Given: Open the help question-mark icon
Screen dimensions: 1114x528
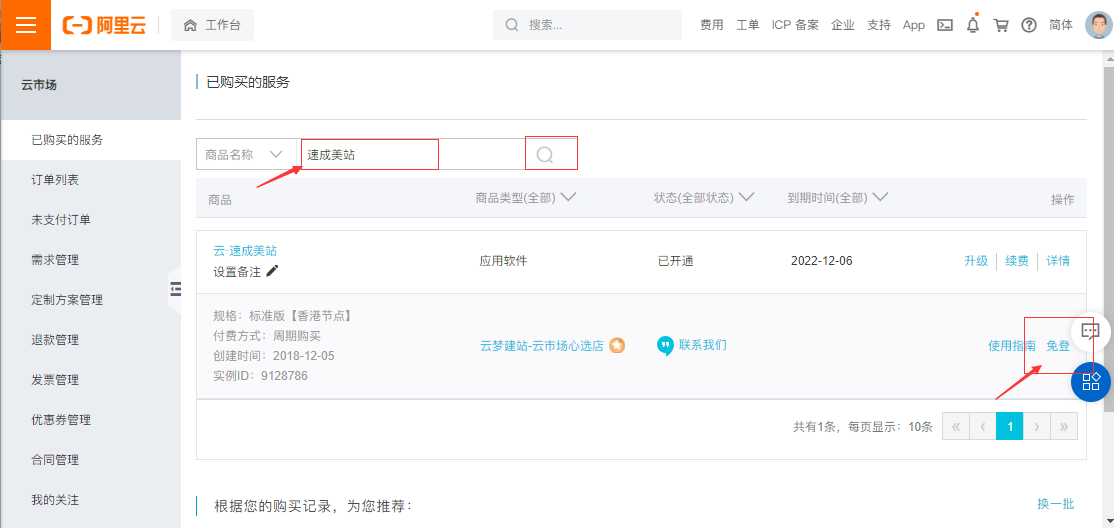Looking at the screenshot, I should tap(1029, 25).
